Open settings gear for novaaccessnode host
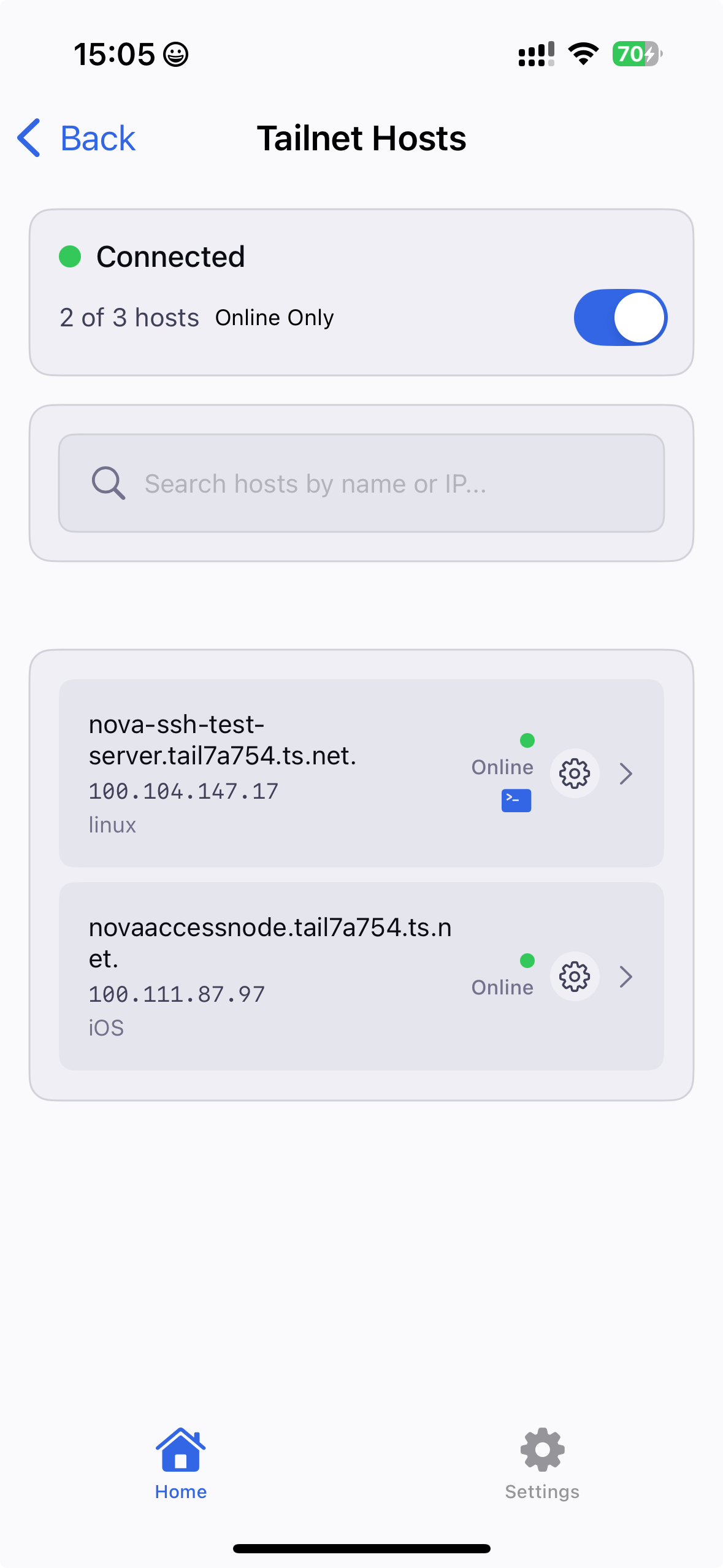This screenshot has width=723, height=1568. 575,977
